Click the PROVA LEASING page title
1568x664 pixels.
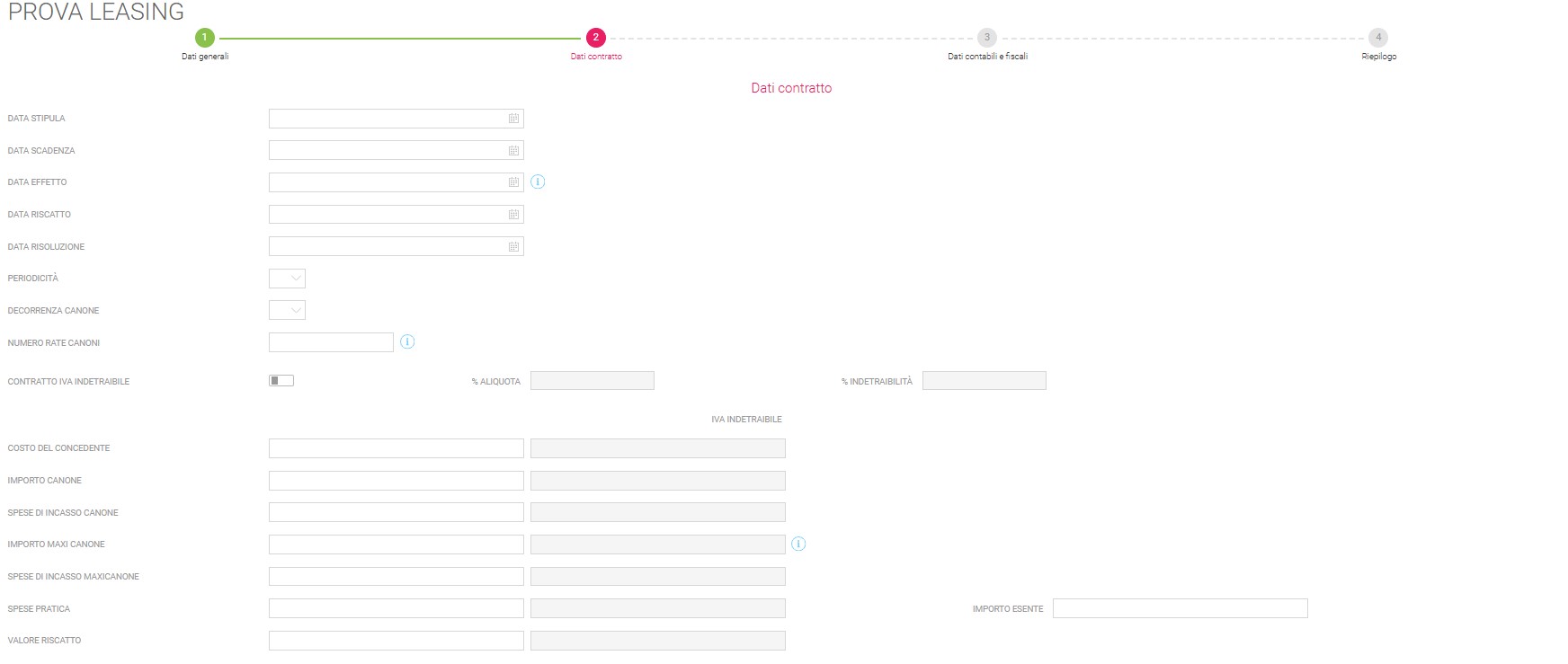coord(96,12)
